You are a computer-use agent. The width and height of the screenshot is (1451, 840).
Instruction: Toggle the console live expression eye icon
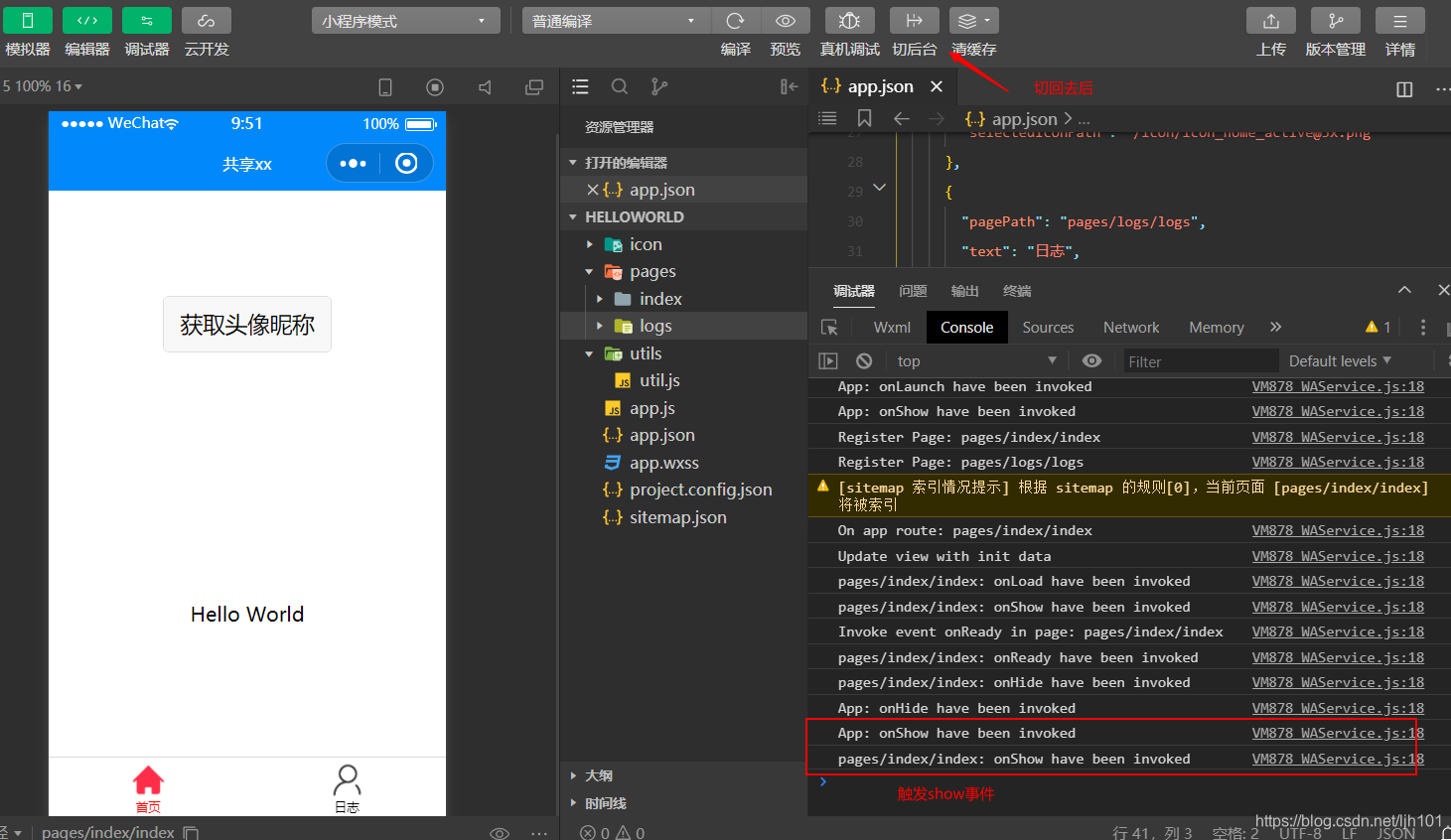point(1091,361)
